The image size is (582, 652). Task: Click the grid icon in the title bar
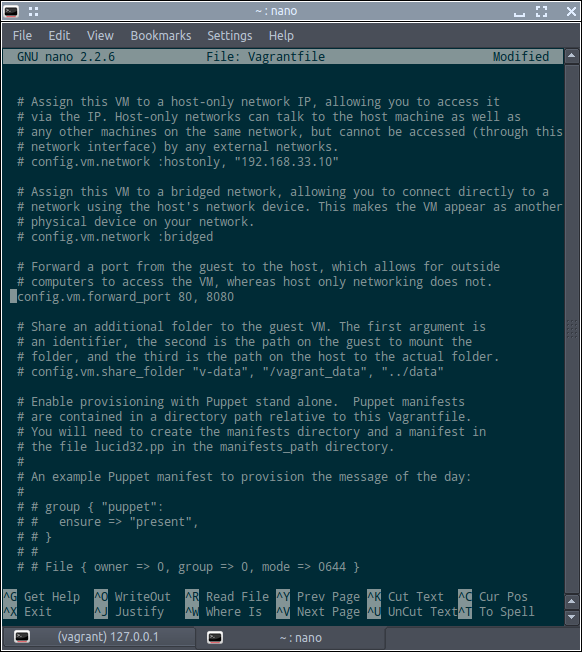33,12
